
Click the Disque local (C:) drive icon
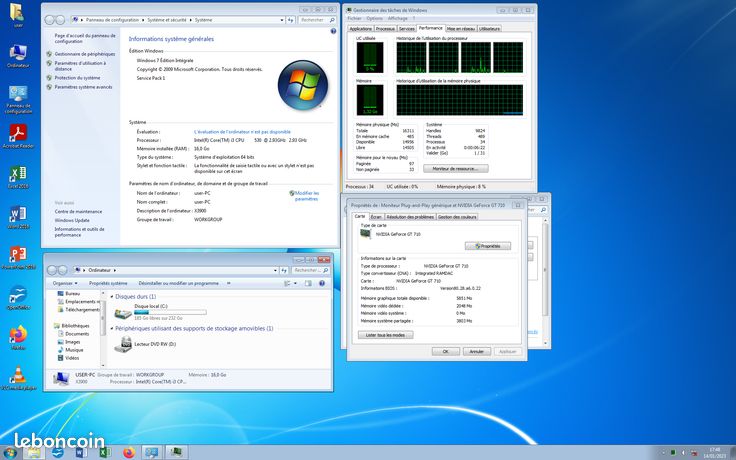[x=123, y=313]
